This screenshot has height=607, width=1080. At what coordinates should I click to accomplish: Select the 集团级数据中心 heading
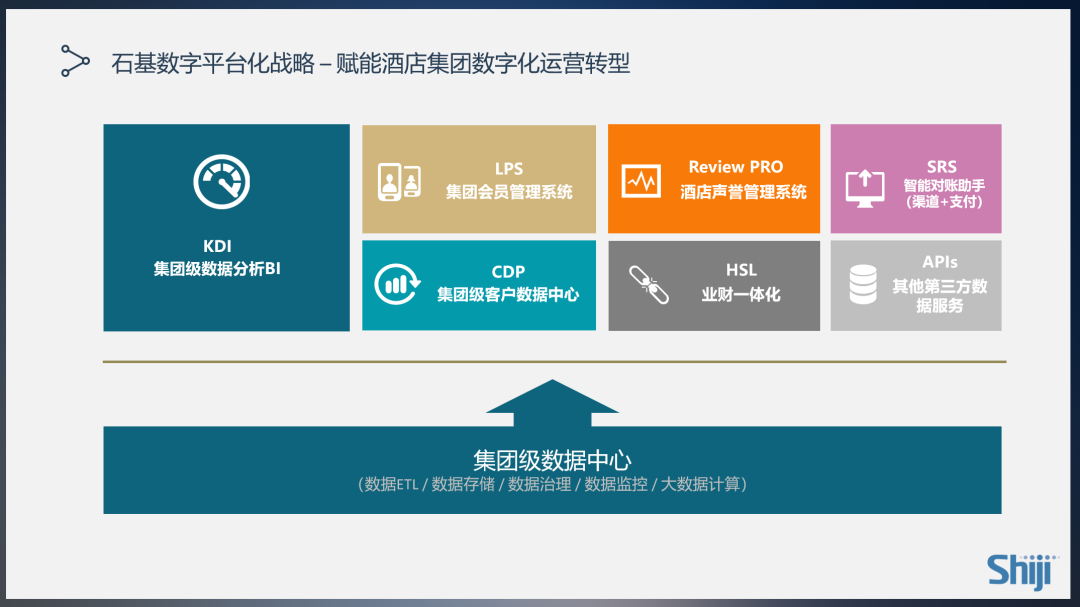coord(552,460)
